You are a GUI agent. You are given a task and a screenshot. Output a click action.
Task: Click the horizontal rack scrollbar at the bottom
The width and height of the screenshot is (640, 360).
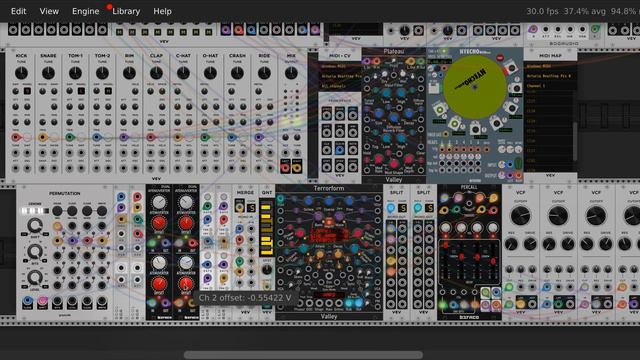click(x=303, y=355)
